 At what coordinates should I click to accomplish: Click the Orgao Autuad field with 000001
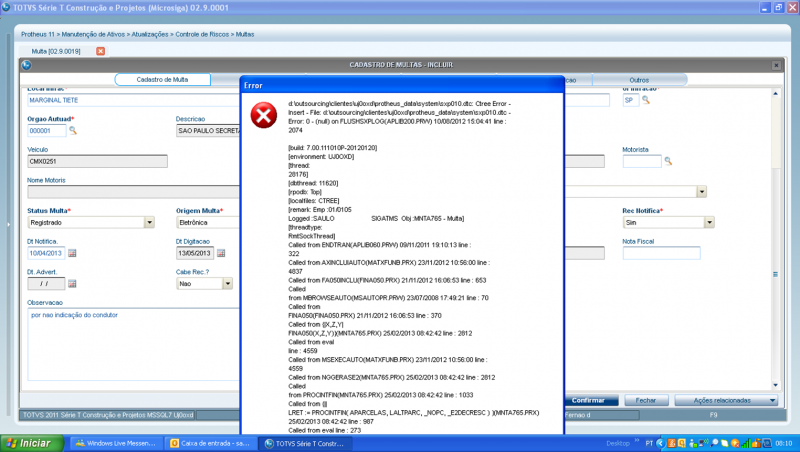pyautogui.click(x=46, y=131)
